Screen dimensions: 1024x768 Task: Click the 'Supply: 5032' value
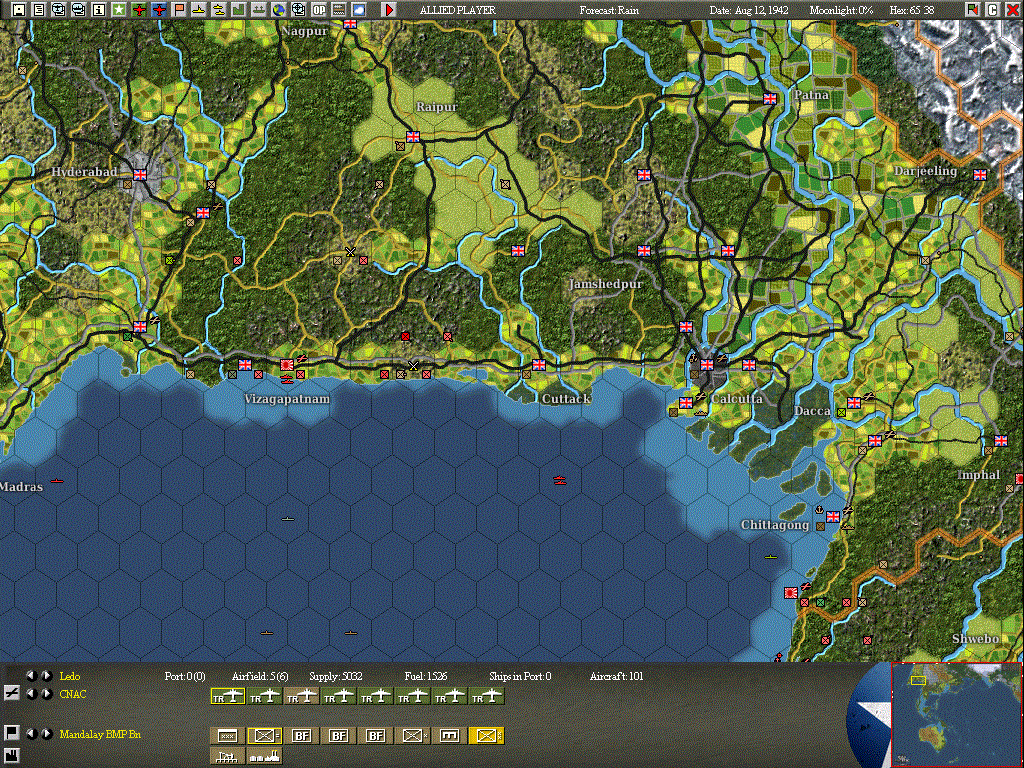tap(336, 676)
